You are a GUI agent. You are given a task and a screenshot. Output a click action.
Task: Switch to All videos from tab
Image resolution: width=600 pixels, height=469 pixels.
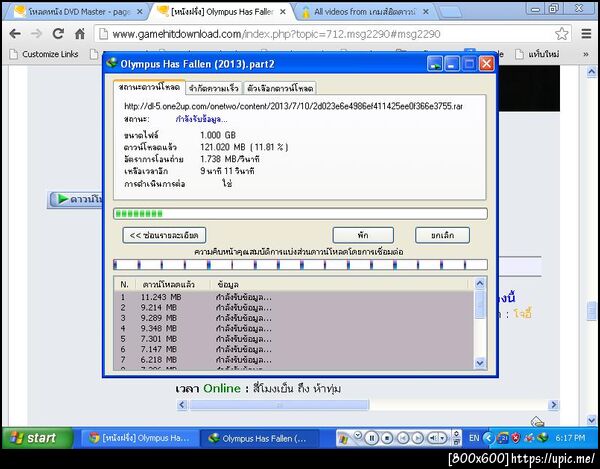[x=364, y=12]
